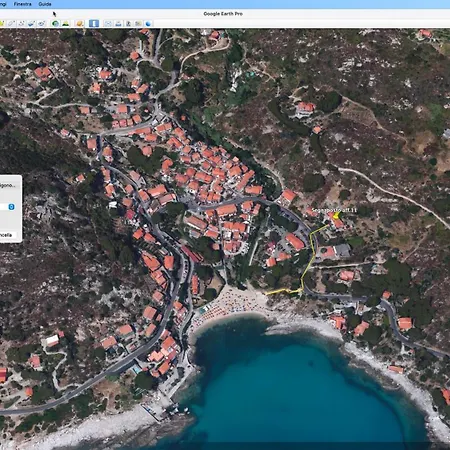Screen dimensions: 450x450
Task: Click the yellow path line on map
Action: pos(312,253)
